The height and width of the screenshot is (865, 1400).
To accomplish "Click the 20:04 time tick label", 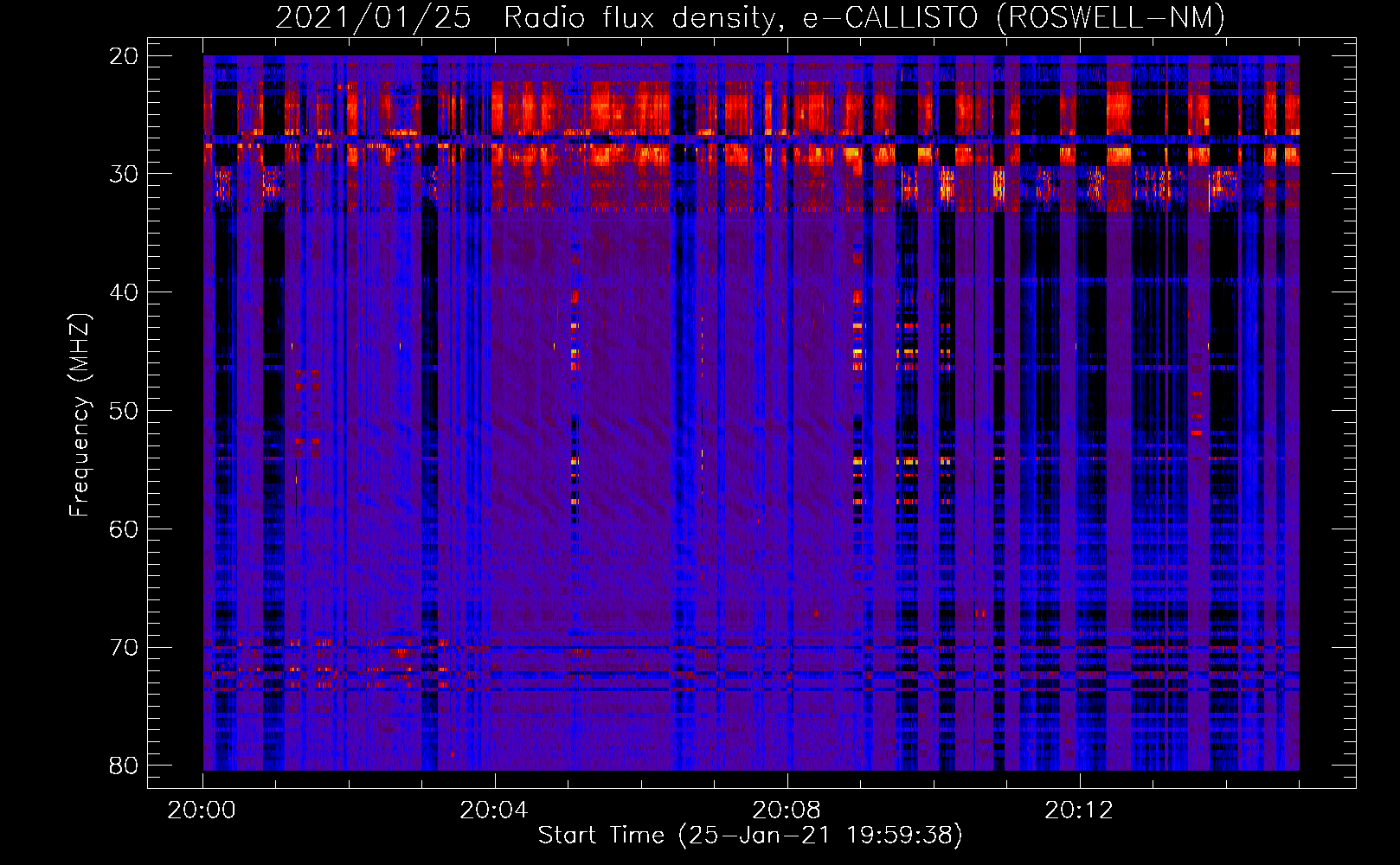I will coord(494,811).
